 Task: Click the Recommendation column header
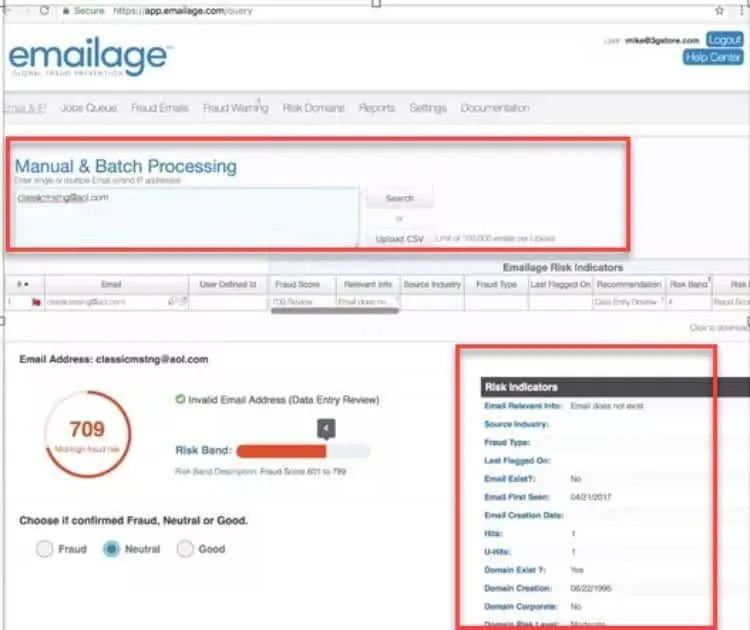point(629,284)
